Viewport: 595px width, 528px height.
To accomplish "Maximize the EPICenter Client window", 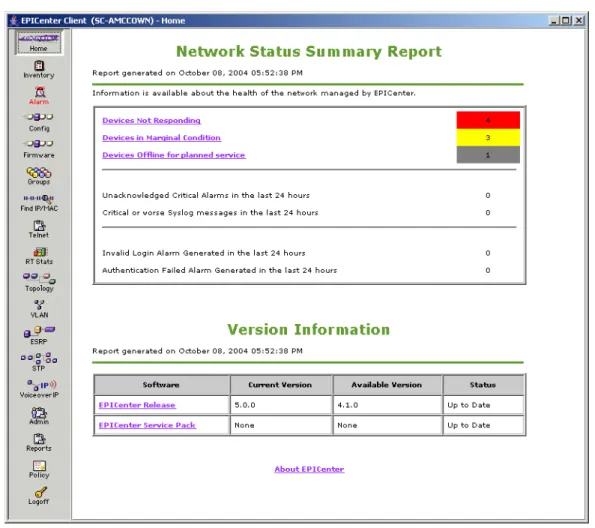I will pos(566,20).
